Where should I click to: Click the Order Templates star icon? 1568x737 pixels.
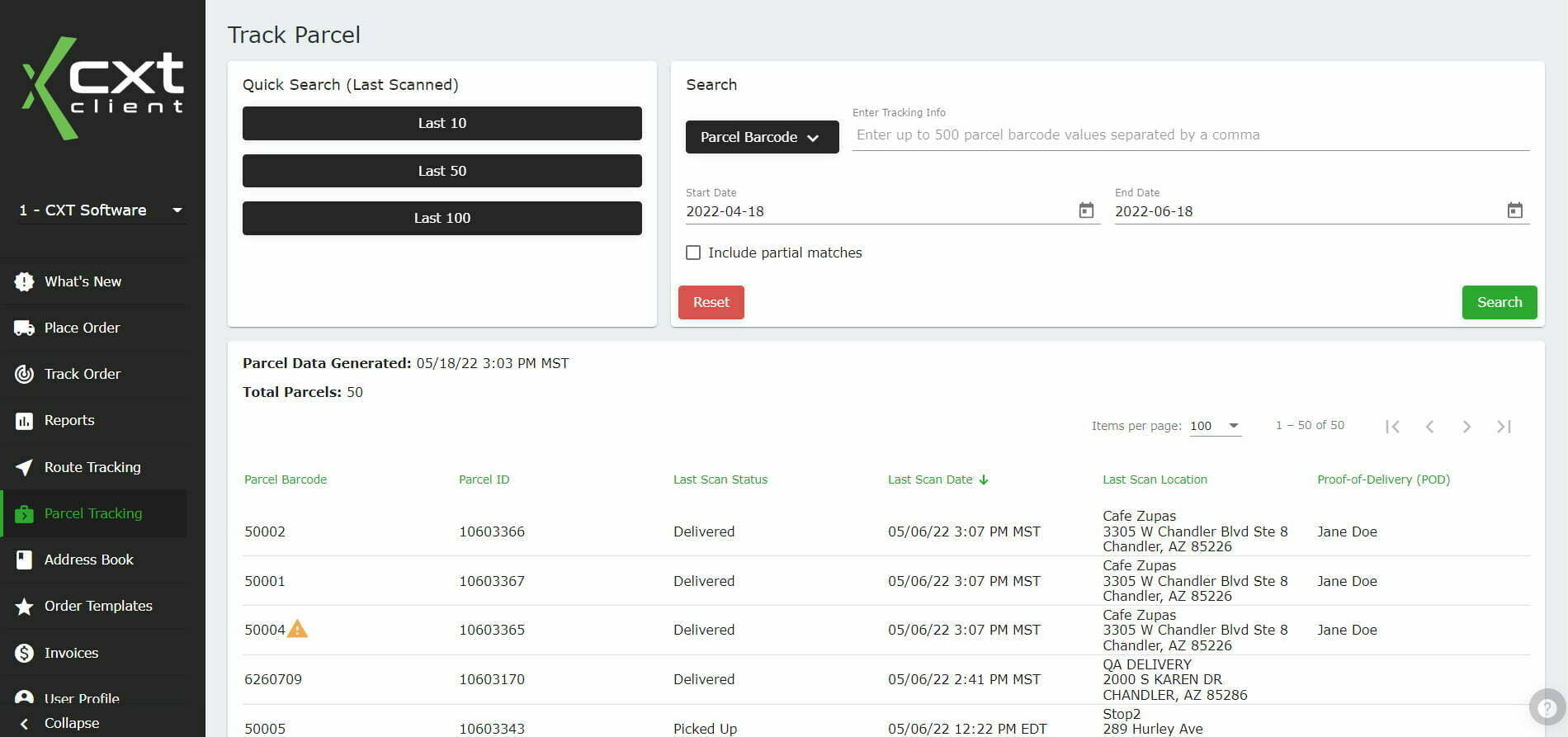coord(24,607)
